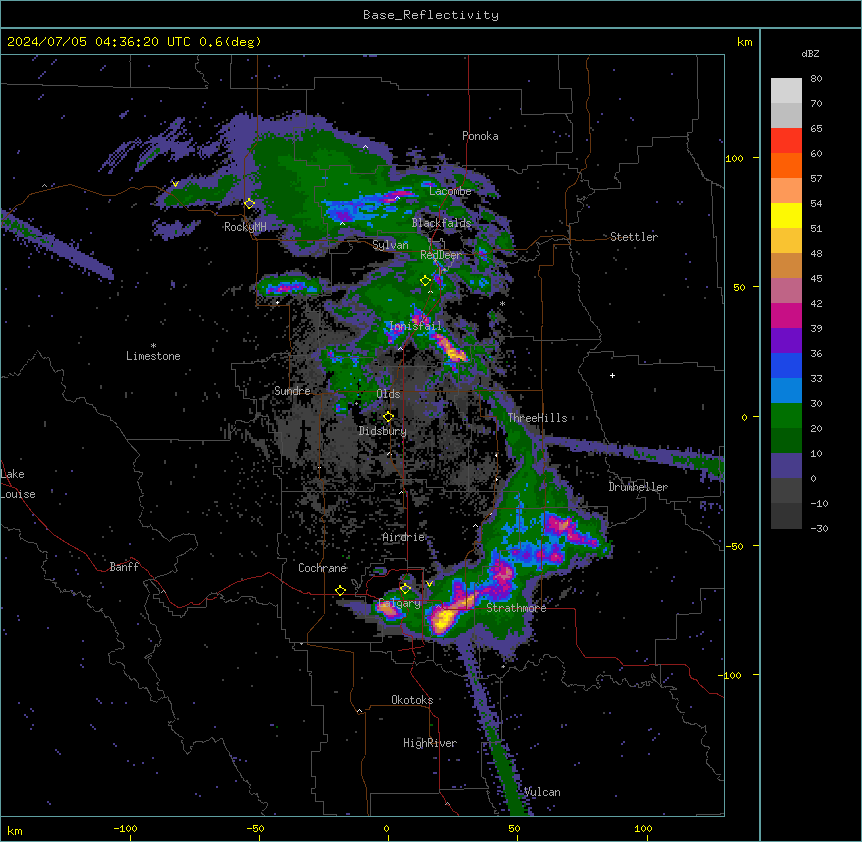Viewport: 862px width, 842px height.
Task: Select the purple 39 dBZ legend swatch
Action: (786, 341)
